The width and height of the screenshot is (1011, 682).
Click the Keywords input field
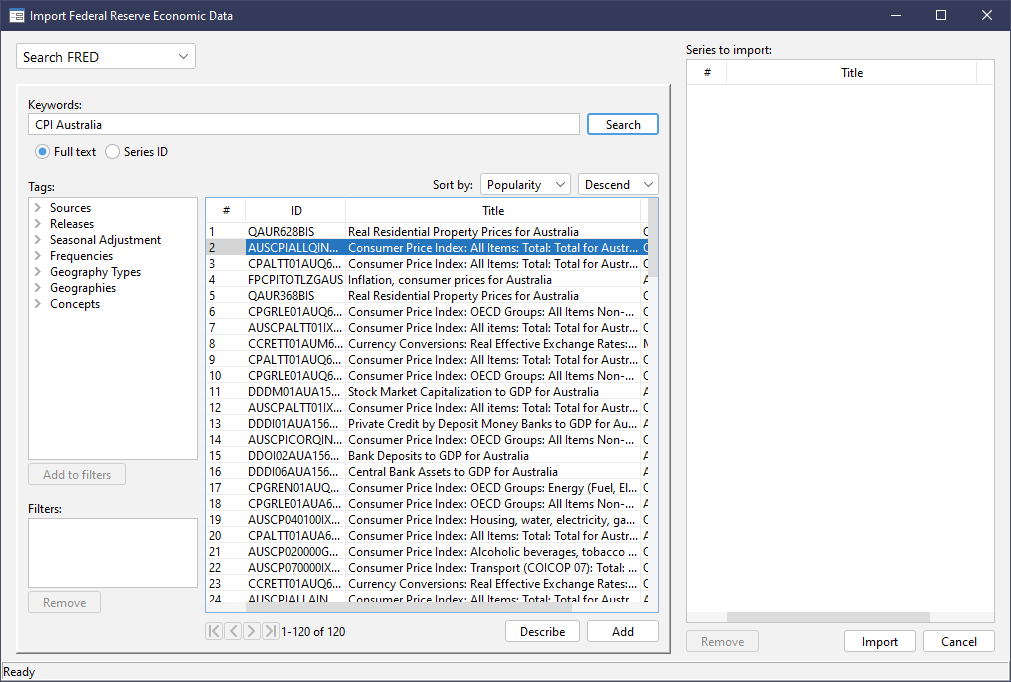coord(304,124)
